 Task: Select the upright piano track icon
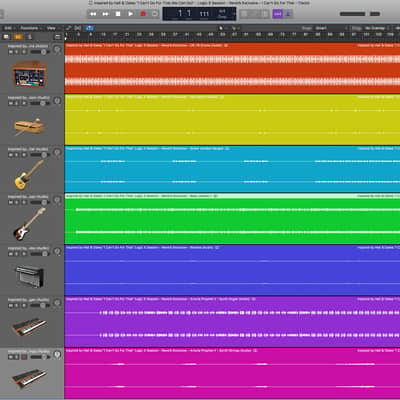29,276
